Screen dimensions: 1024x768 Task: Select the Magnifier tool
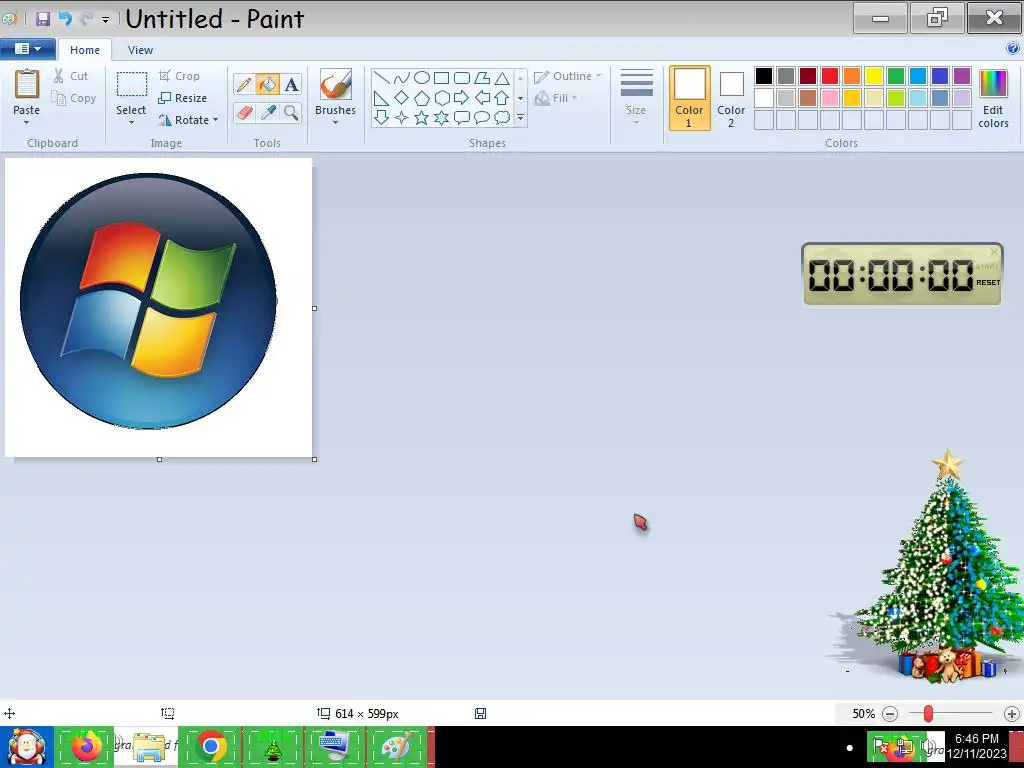point(291,112)
